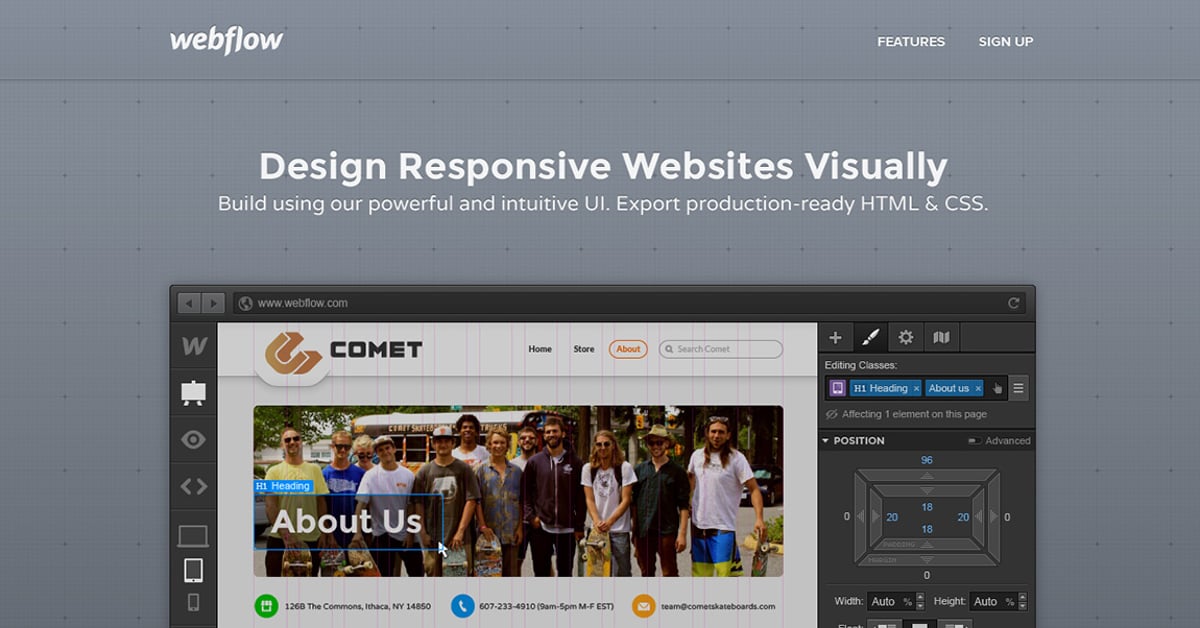
Task: Click the team@cometskateboards.com email text
Action: pos(719,606)
